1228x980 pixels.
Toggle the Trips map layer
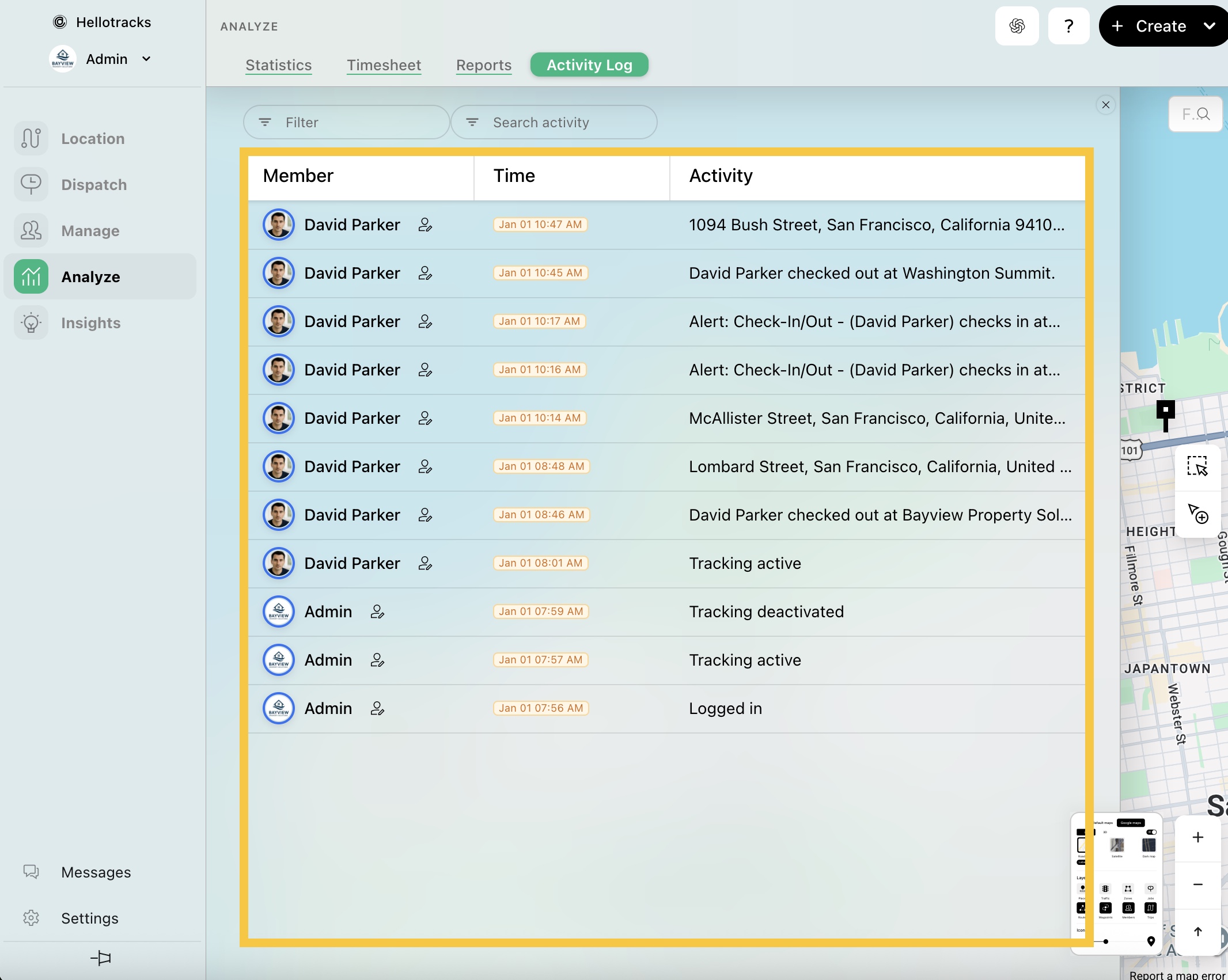point(1150,909)
